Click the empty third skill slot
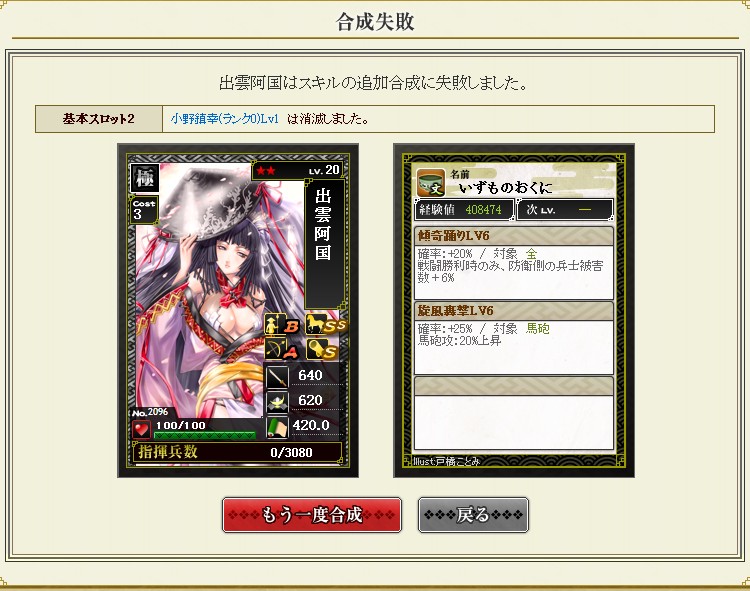This screenshot has width=750, height=591. pyautogui.click(x=514, y=413)
